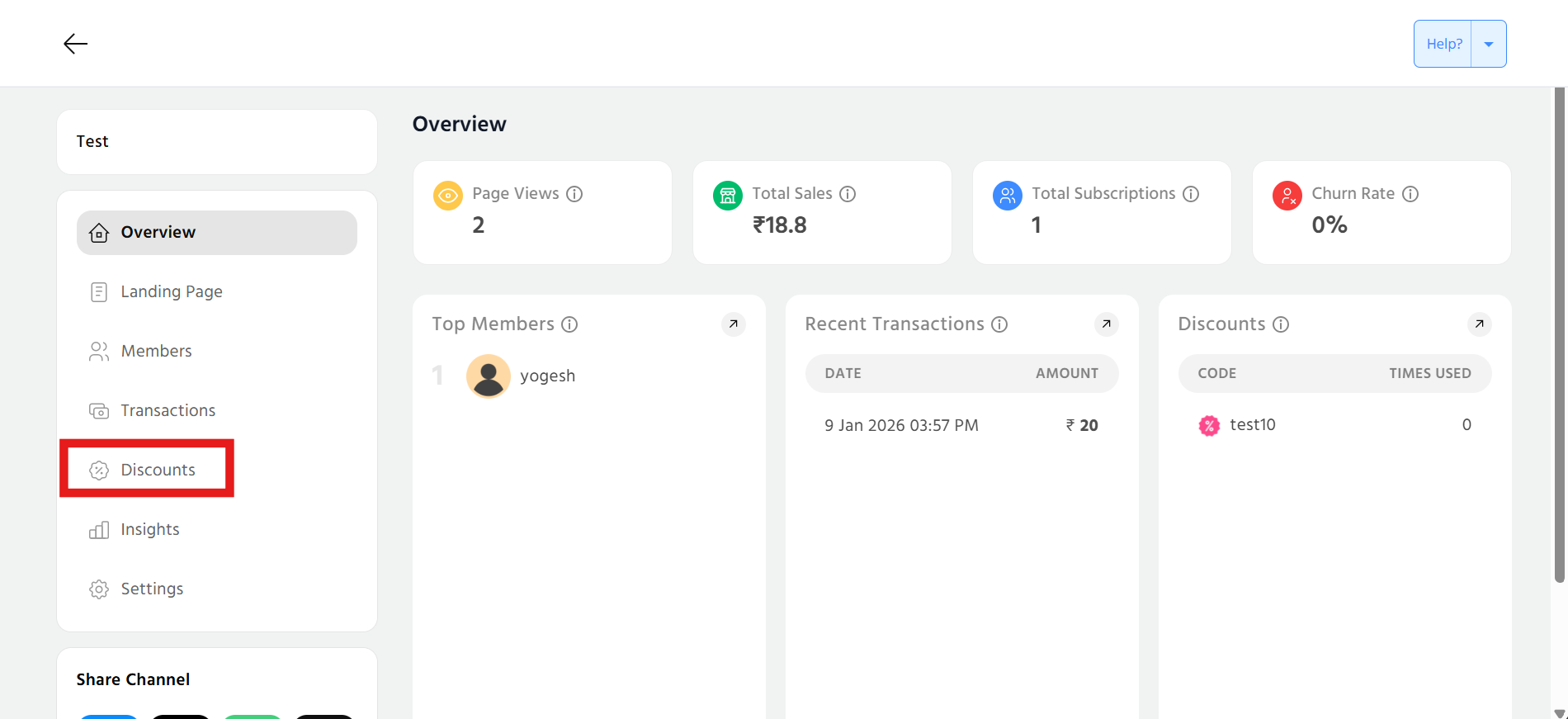Click the Churn Rate info icon

[1410, 194]
